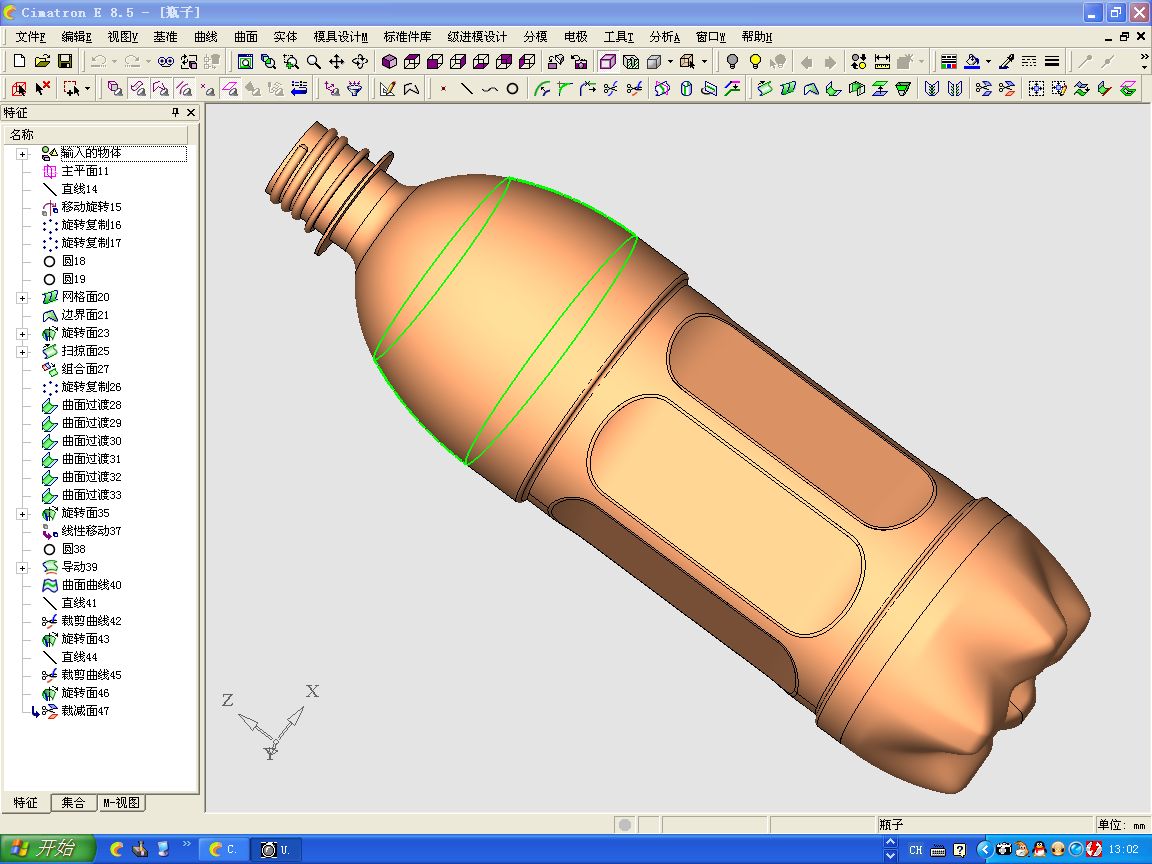
Task: Switch to the camera app taskbar button
Action: click(x=277, y=849)
